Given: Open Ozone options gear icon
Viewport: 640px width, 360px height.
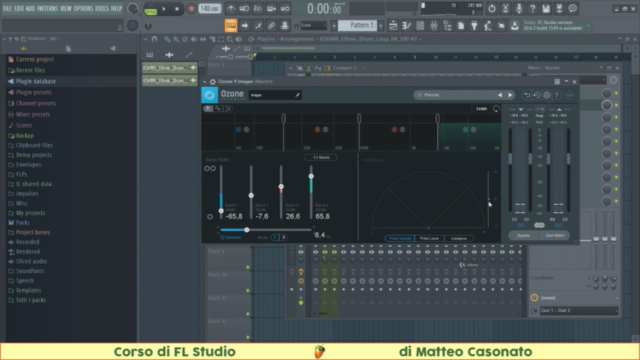Looking at the screenshot, I should (x=547, y=95).
